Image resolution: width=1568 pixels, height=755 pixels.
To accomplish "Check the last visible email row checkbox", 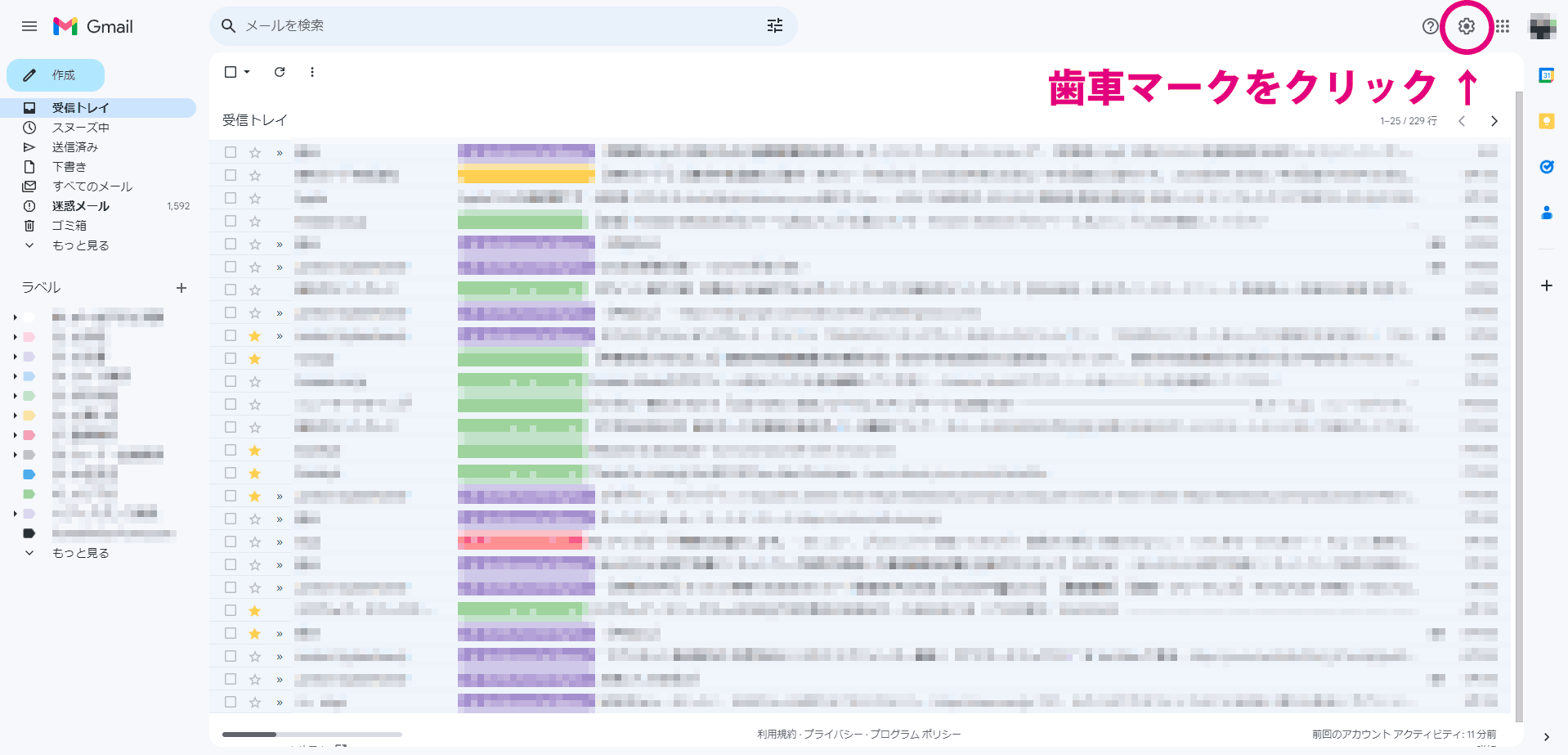I will tap(231, 702).
